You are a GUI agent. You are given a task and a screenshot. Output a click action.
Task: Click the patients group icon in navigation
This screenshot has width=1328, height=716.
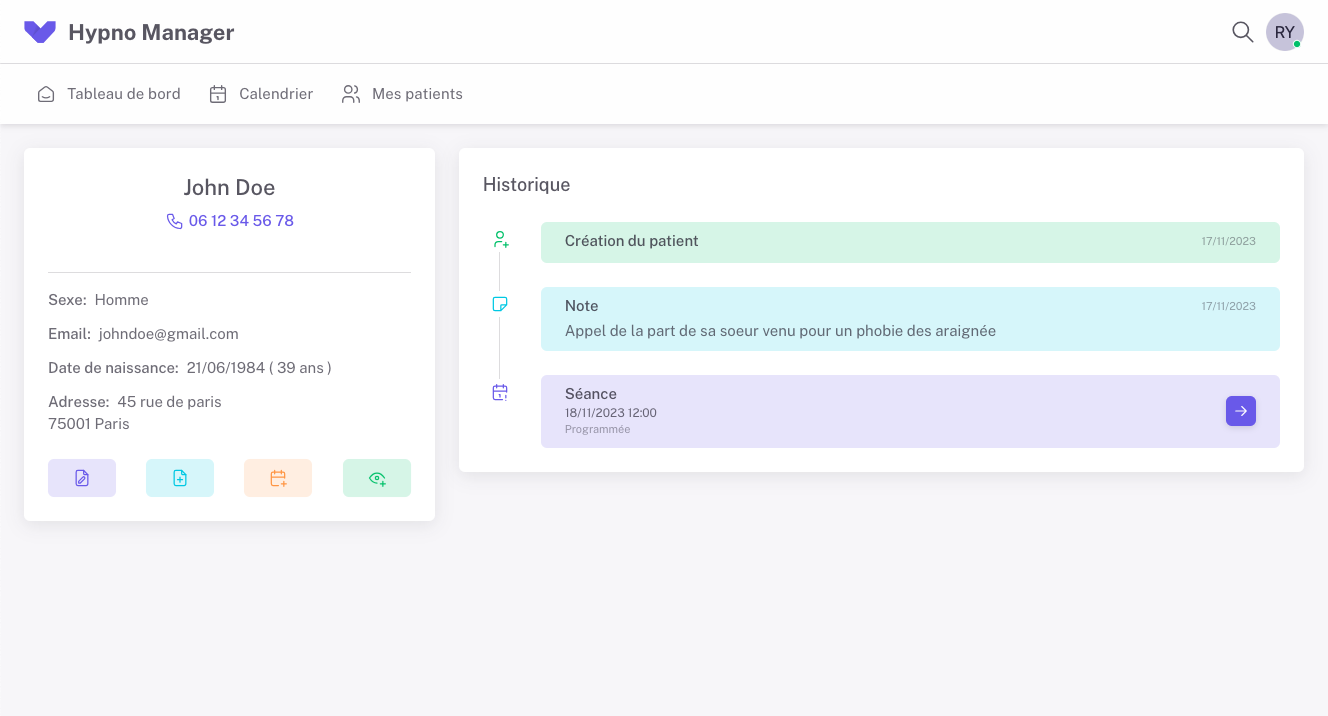pyautogui.click(x=351, y=93)
